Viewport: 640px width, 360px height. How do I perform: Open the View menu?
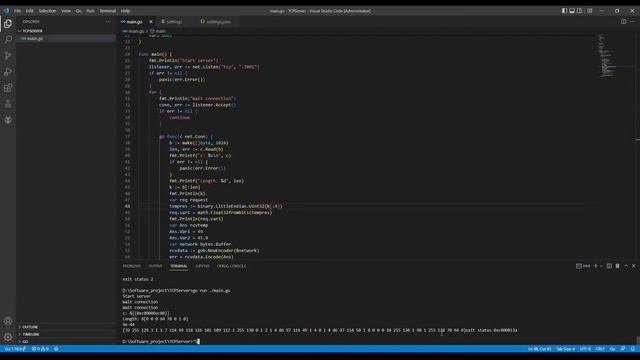point(66,11)
